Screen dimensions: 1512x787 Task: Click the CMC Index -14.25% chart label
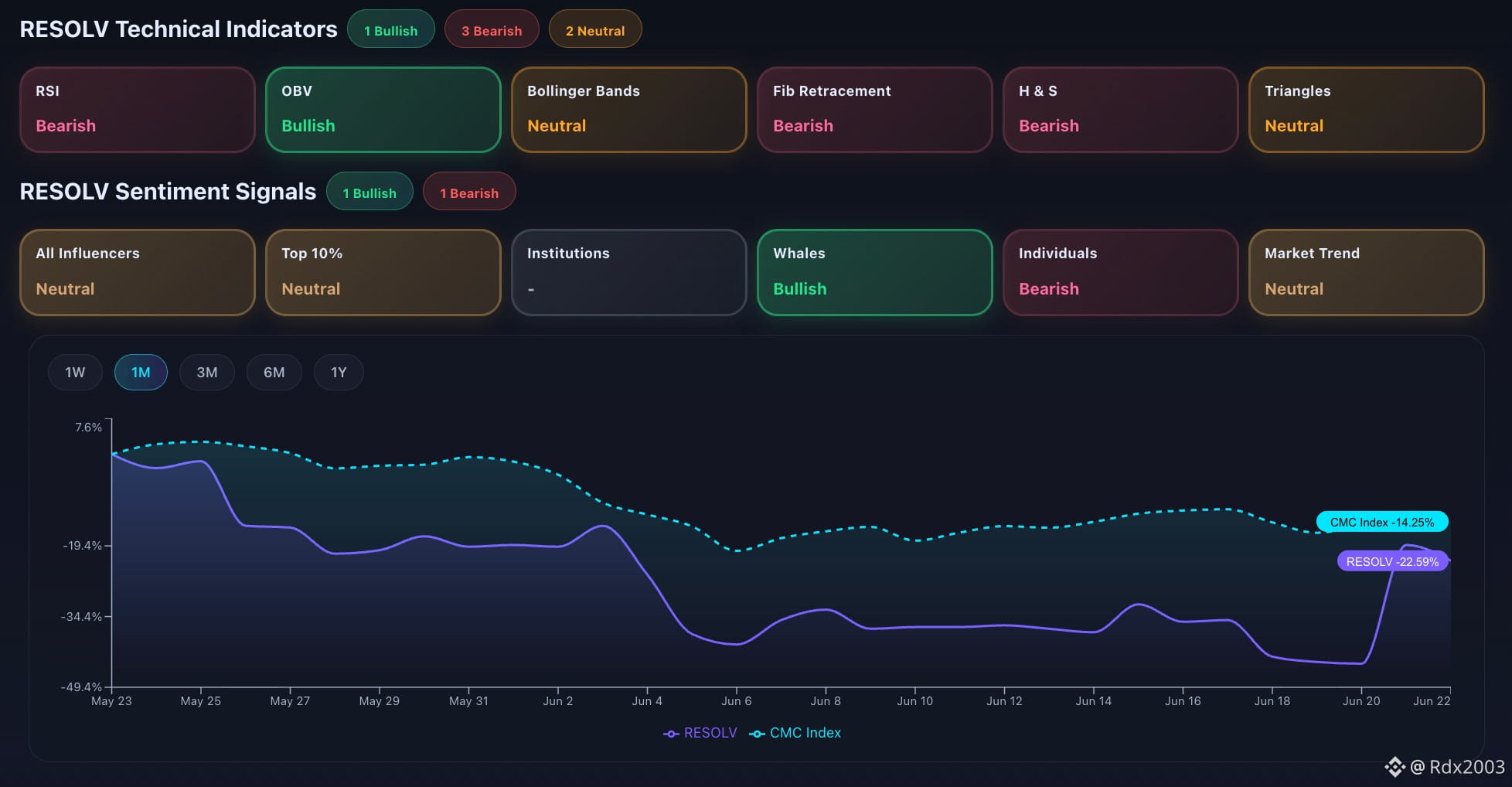click(x=1382, y=523)
